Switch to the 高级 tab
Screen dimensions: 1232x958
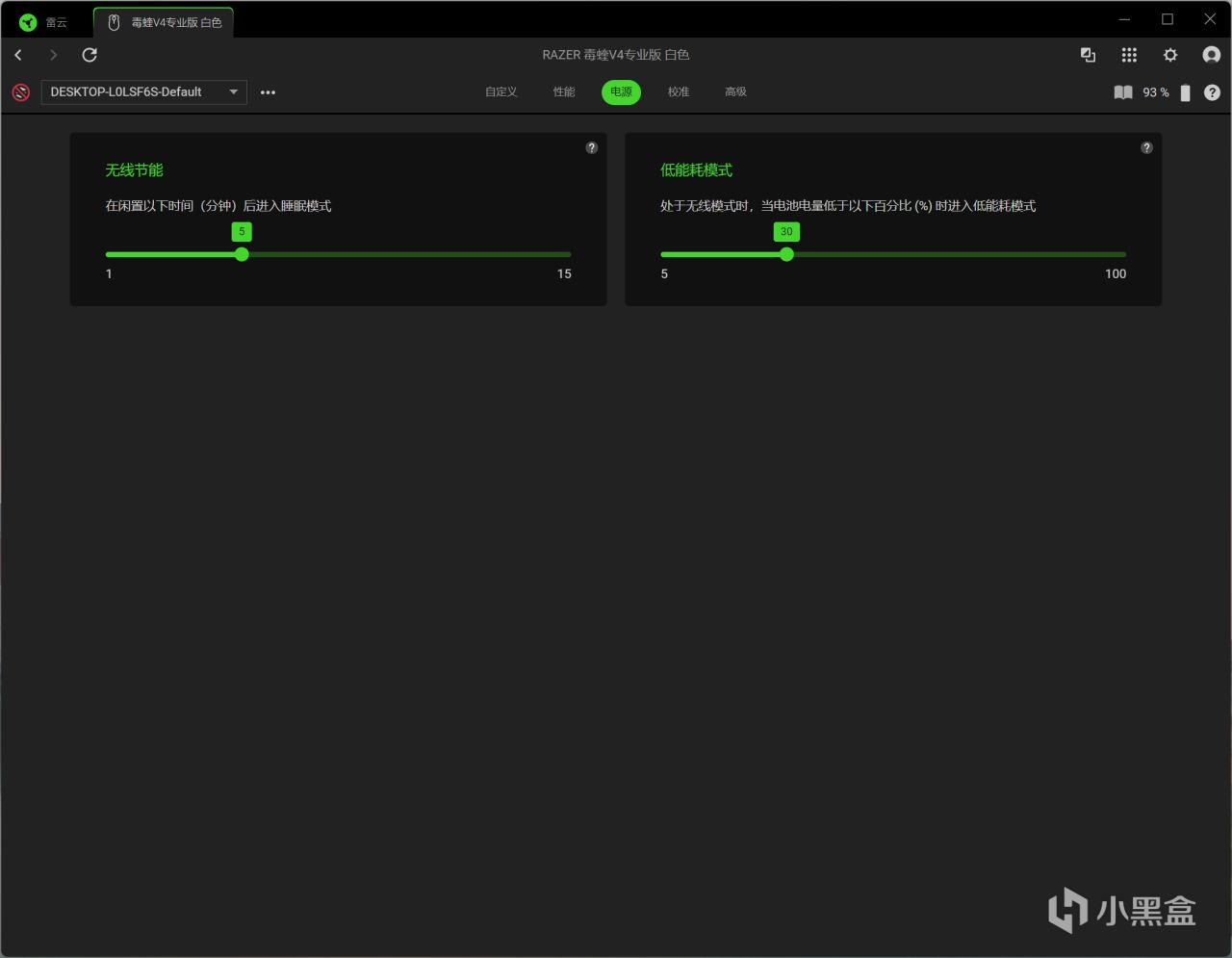pyautogui.click(x=736, y=91)
